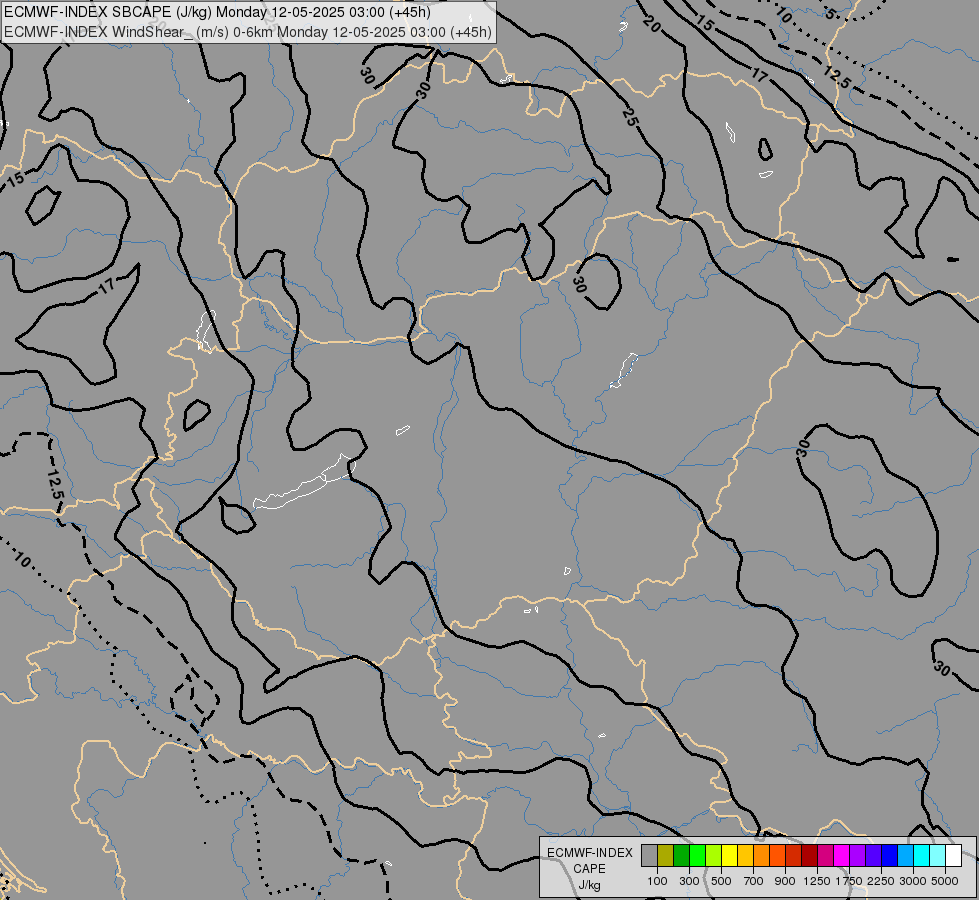Choose the bright cyan swatch starting at 3000
Image resolution: width=979 pixels, height=900 pixels.
coord(922,855)
